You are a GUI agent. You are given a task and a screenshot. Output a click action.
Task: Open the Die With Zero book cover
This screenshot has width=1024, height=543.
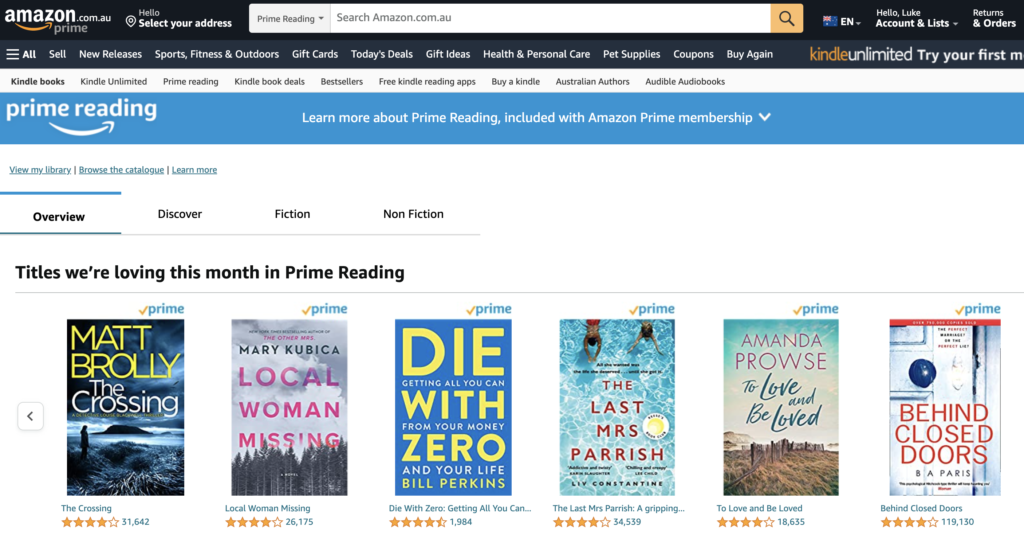(x=453, y=407)
